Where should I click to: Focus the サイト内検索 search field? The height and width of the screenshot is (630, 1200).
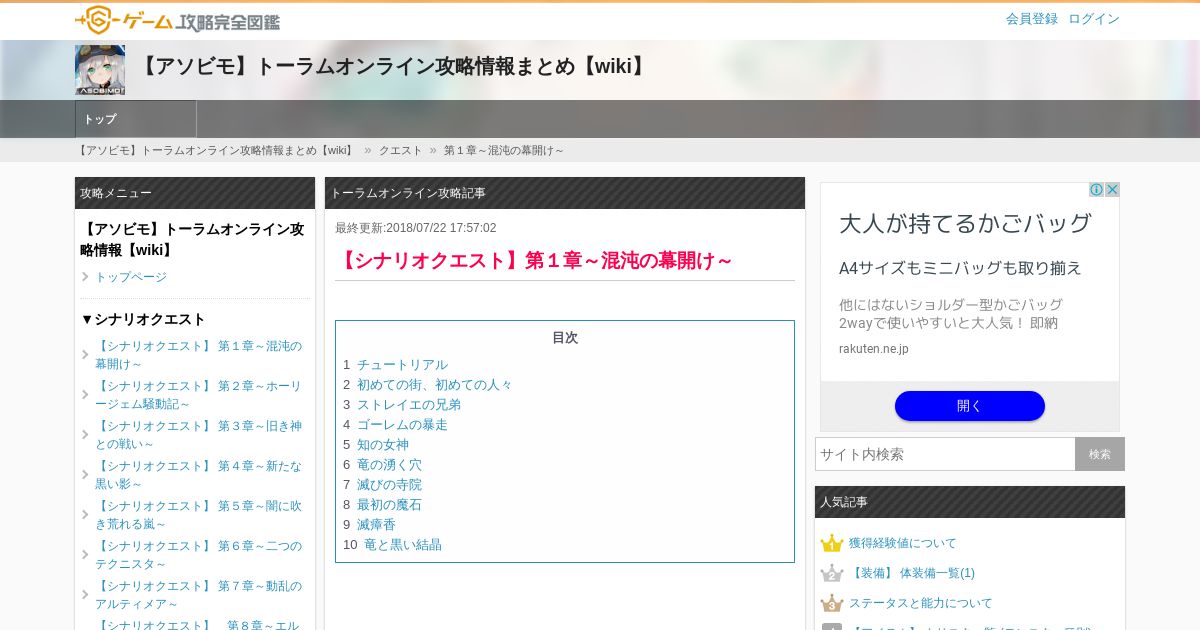point(945,454)
